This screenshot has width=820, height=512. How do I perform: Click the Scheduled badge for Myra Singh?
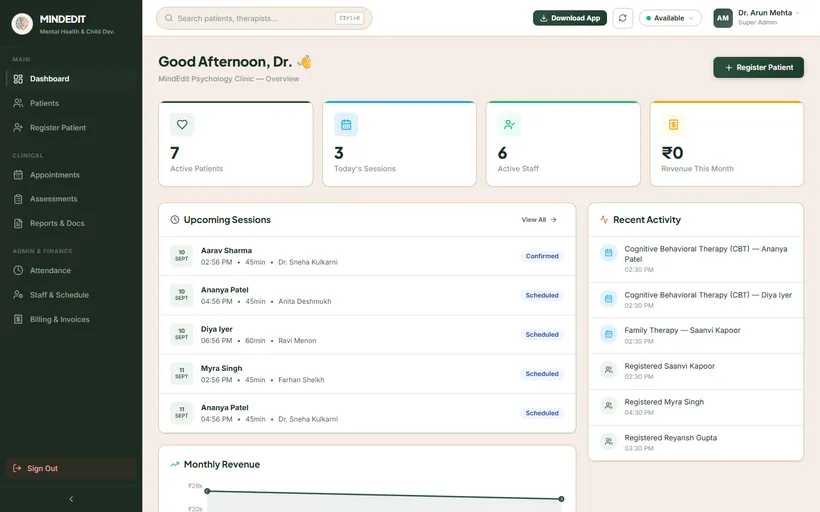pyautogui.click(x=542, y=374)
